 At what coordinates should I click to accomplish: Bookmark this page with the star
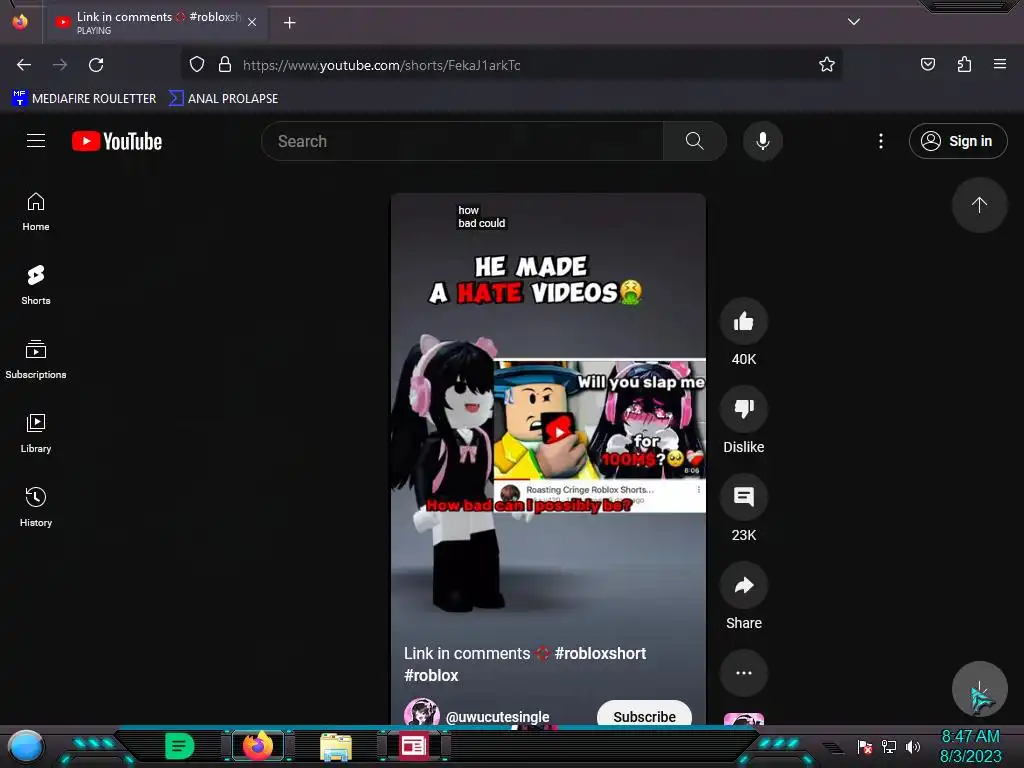pyautogui.click(x=827, y=64)
